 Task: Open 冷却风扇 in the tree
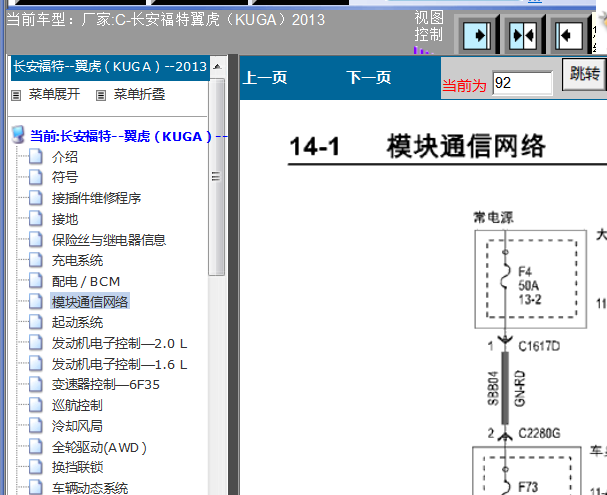click(x=77, y=426)
